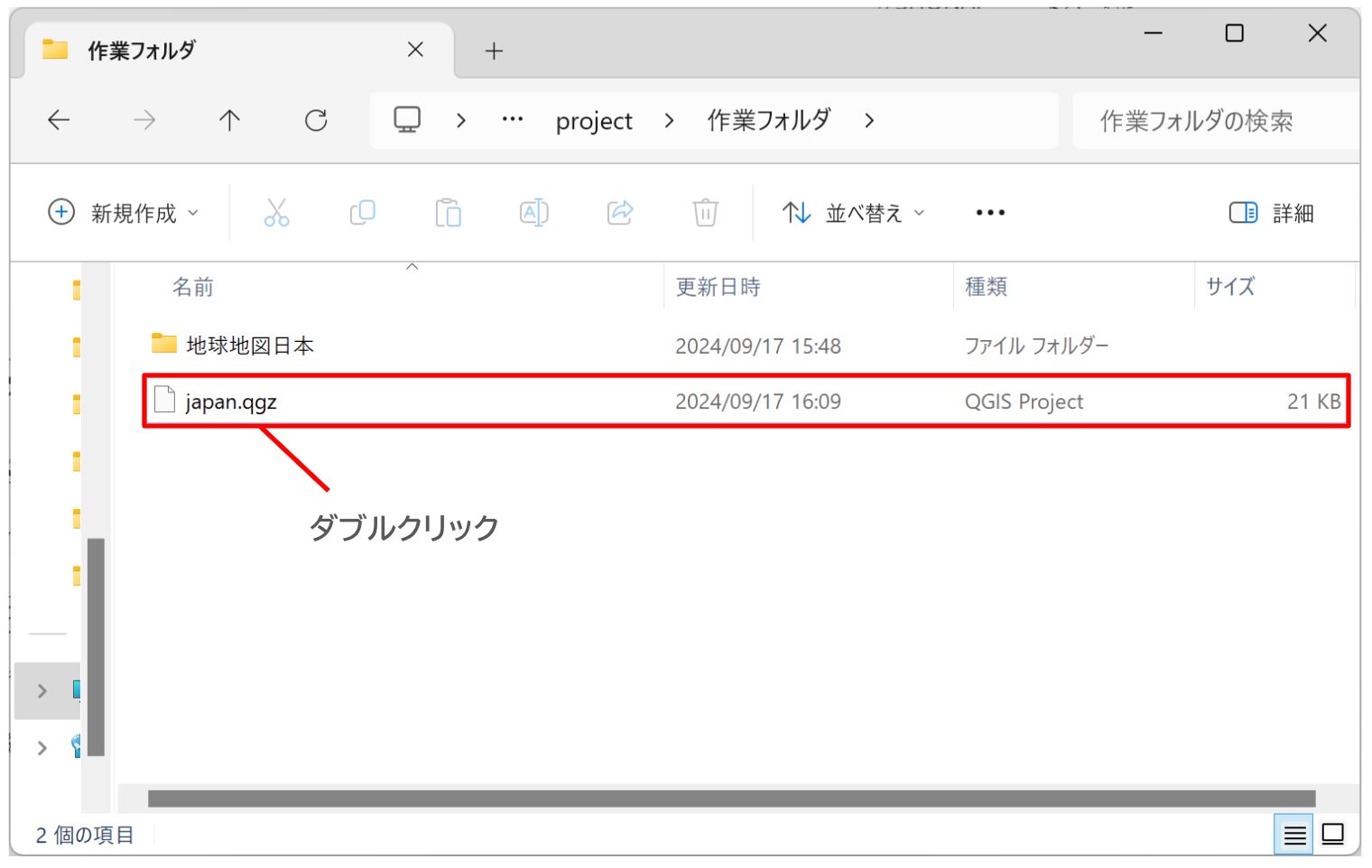
Task: Expand the chevron after project
Action: pyautogui.click(x=669, y=120)
